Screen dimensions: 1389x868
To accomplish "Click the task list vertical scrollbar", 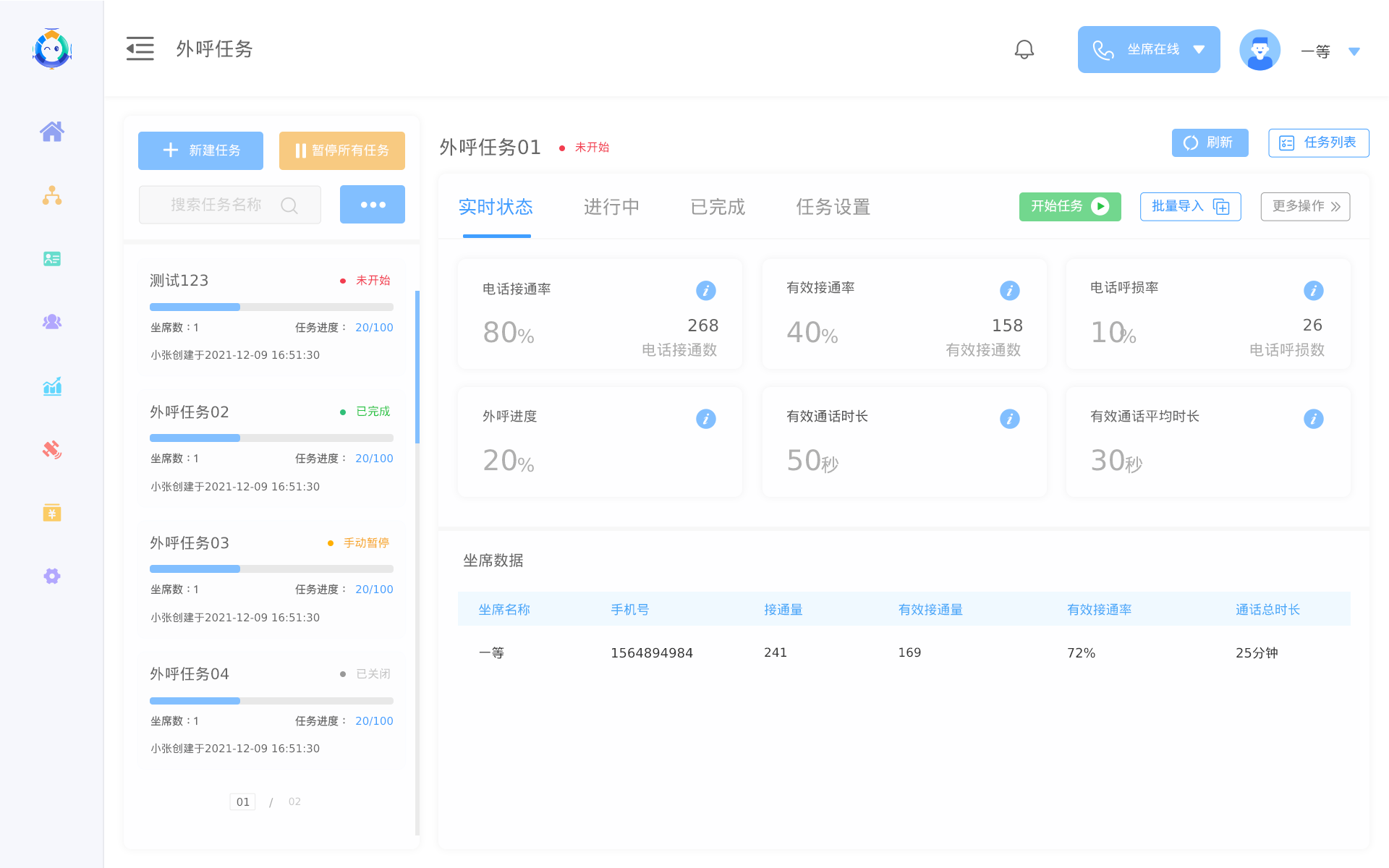I will 417,367.
